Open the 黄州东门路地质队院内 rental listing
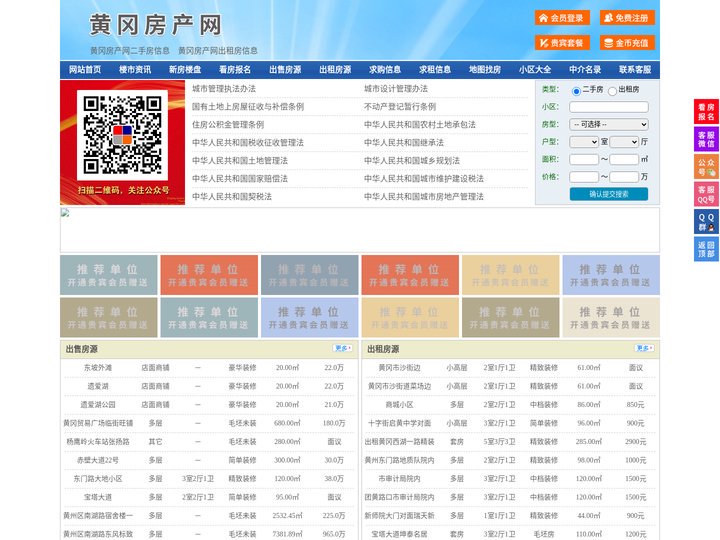720x540 pixels. coord(399,460)
